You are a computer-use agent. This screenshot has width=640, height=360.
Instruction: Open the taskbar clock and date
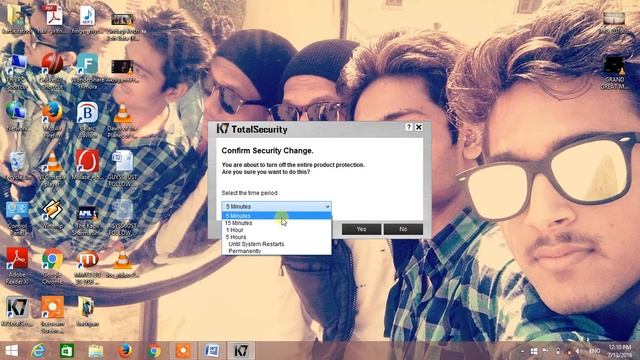pyautogui.click(x=620, y=351)
